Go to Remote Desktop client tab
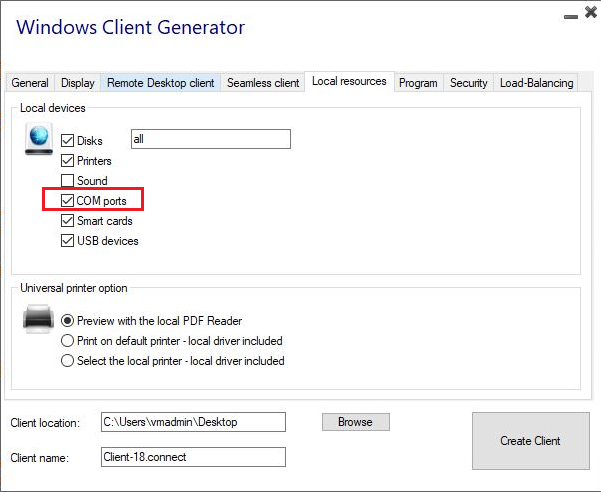Image resolution: width=601 pixels, height=492 pixels. pyautogui.click(x=160, y=83)
